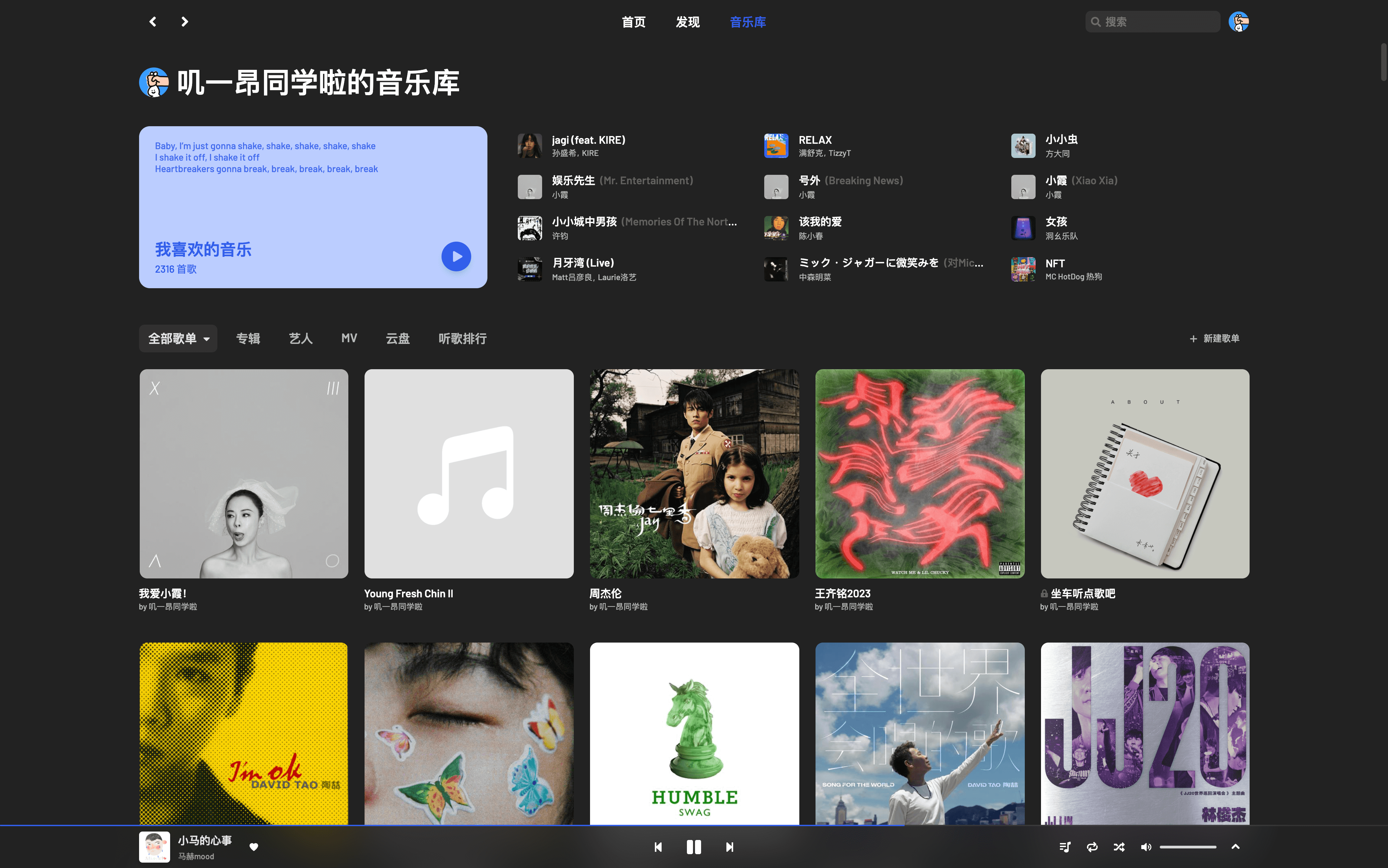This screenshot has height=868, width=1388.
Task: Click the 该我的爱 song cover
Action: [x=776, y=228]
